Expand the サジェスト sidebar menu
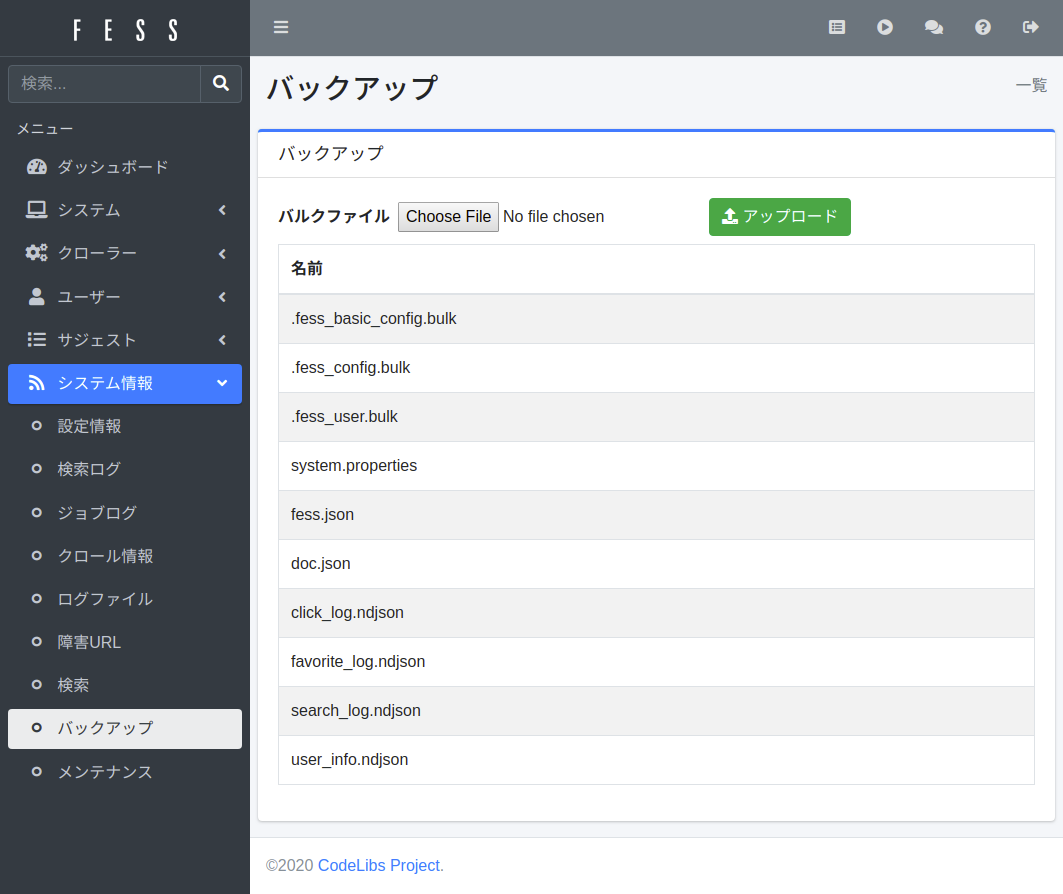 [x=125, y=340]
